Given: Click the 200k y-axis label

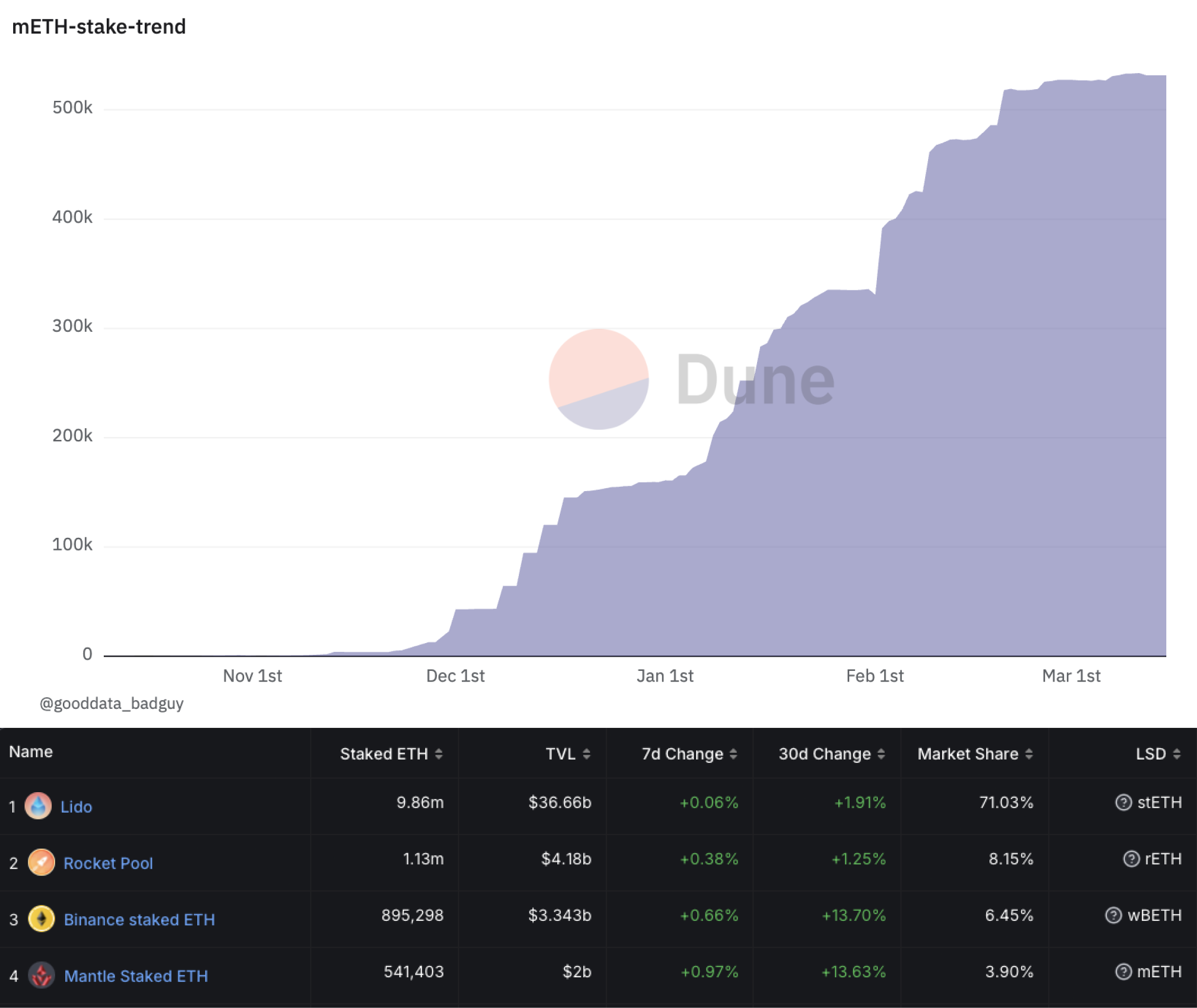Looking at the screenshot, I should click(72, 436).
